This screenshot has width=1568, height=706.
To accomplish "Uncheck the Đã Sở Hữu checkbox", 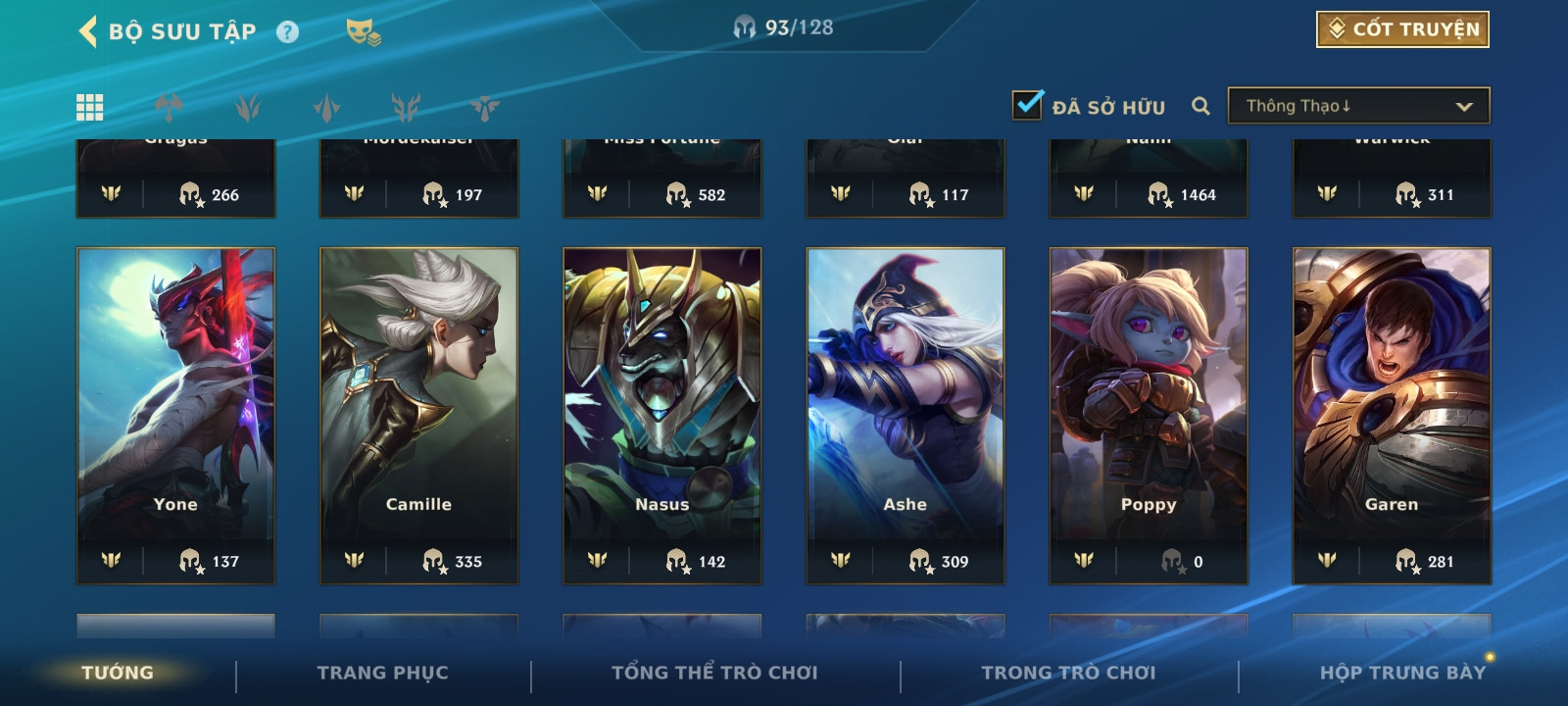I will (x=1027, y=105).
